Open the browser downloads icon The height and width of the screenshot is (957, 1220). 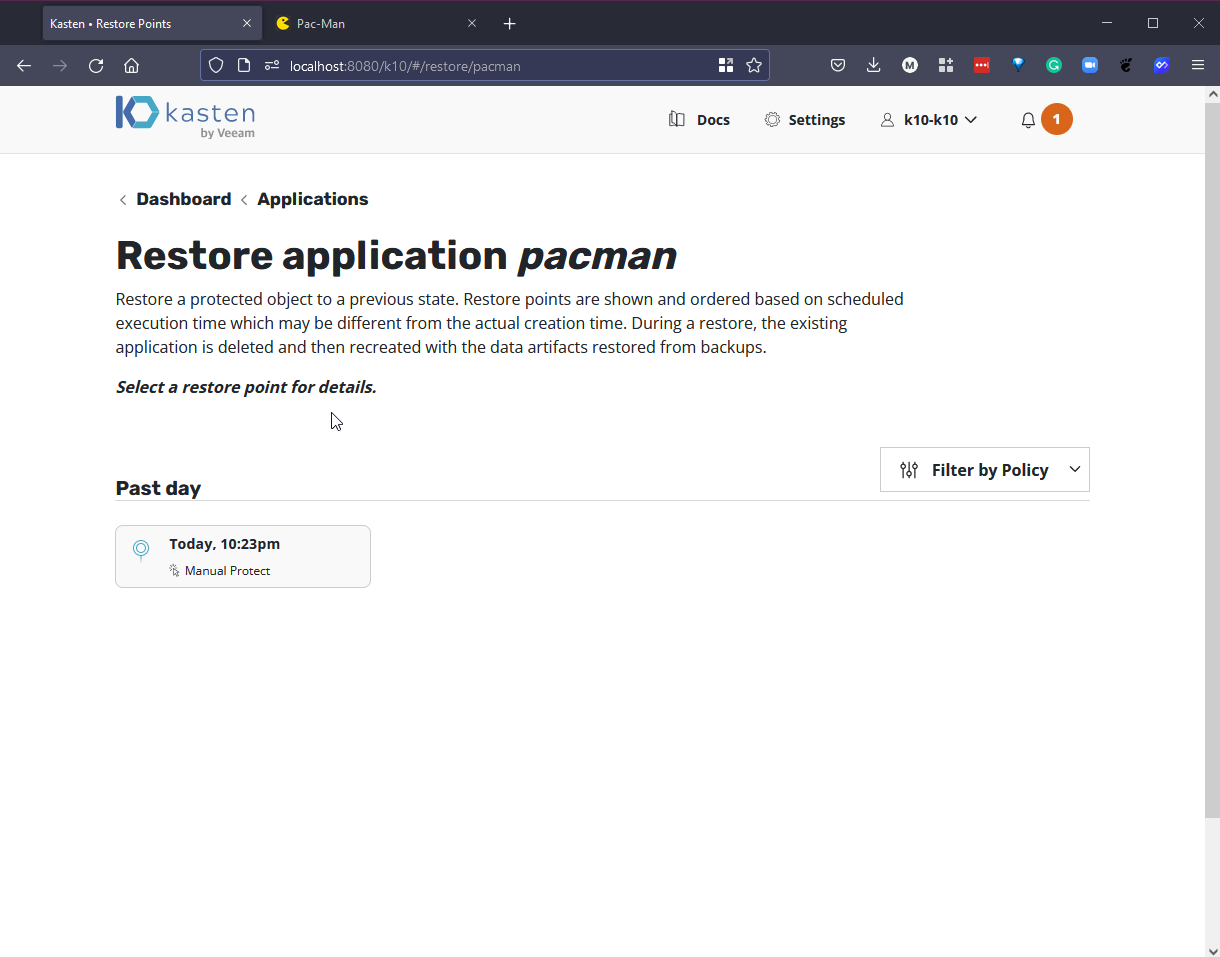click(x=873, y=66)
